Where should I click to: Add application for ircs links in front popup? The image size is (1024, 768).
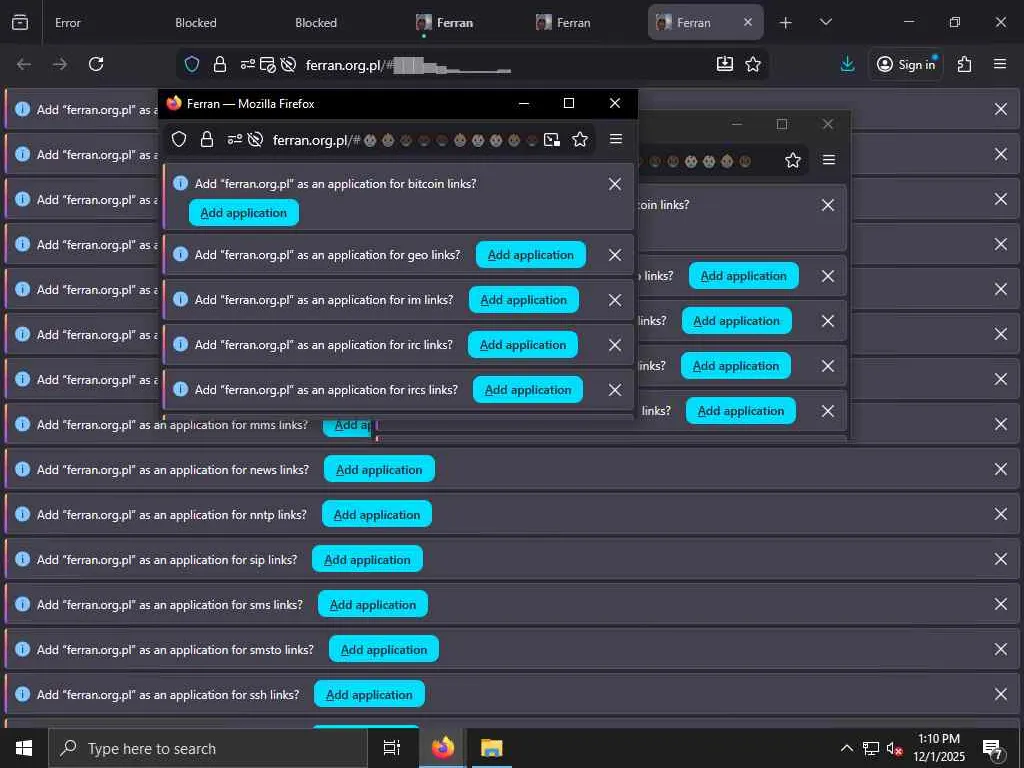pyautogui.click(x=528, y=390)
